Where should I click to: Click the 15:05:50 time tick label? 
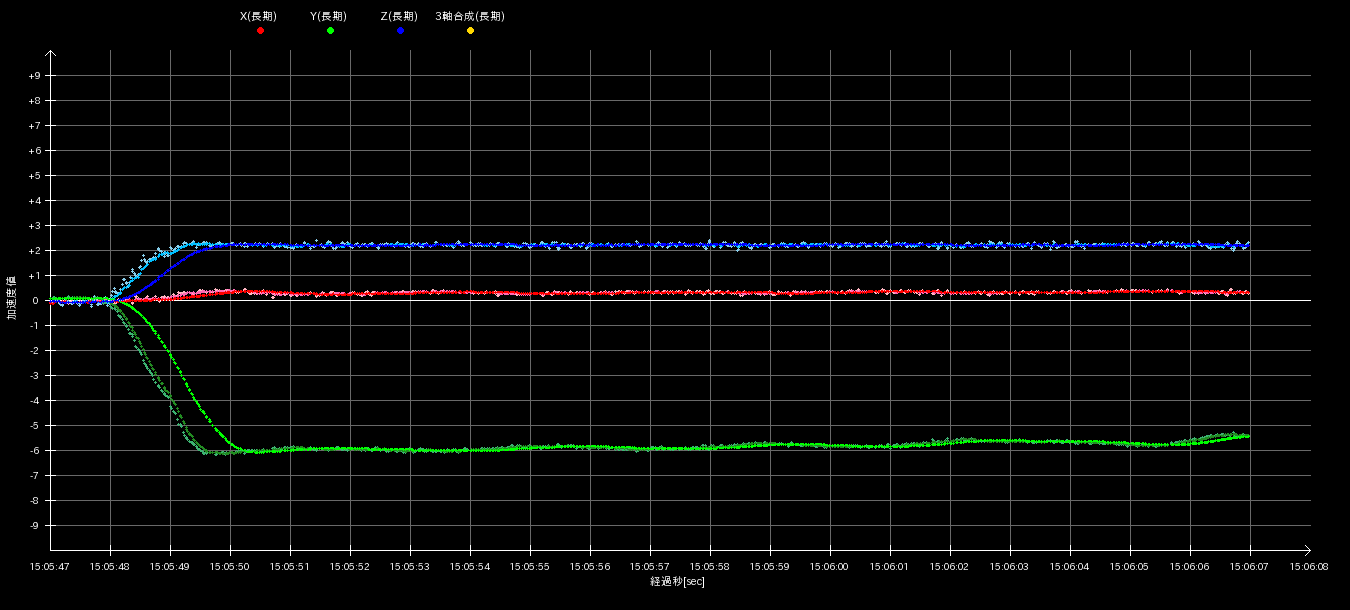pyautogui.click(x=230, y=566)
